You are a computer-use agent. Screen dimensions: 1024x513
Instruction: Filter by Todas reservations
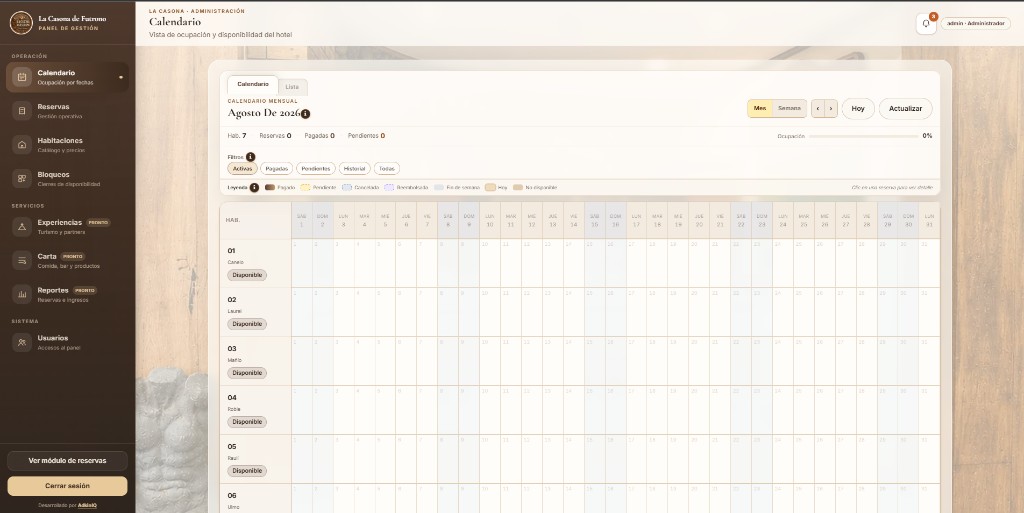[387, 168]
